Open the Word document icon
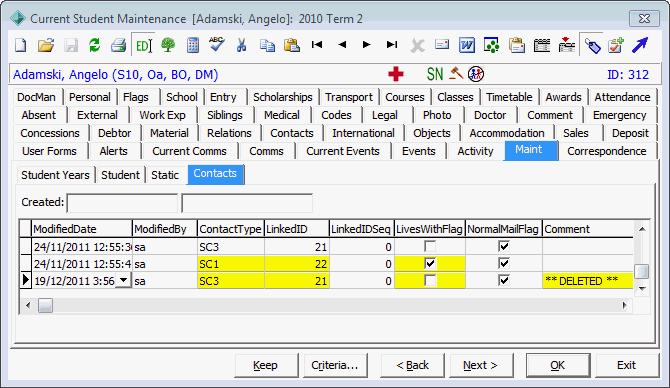 (467, 45)
